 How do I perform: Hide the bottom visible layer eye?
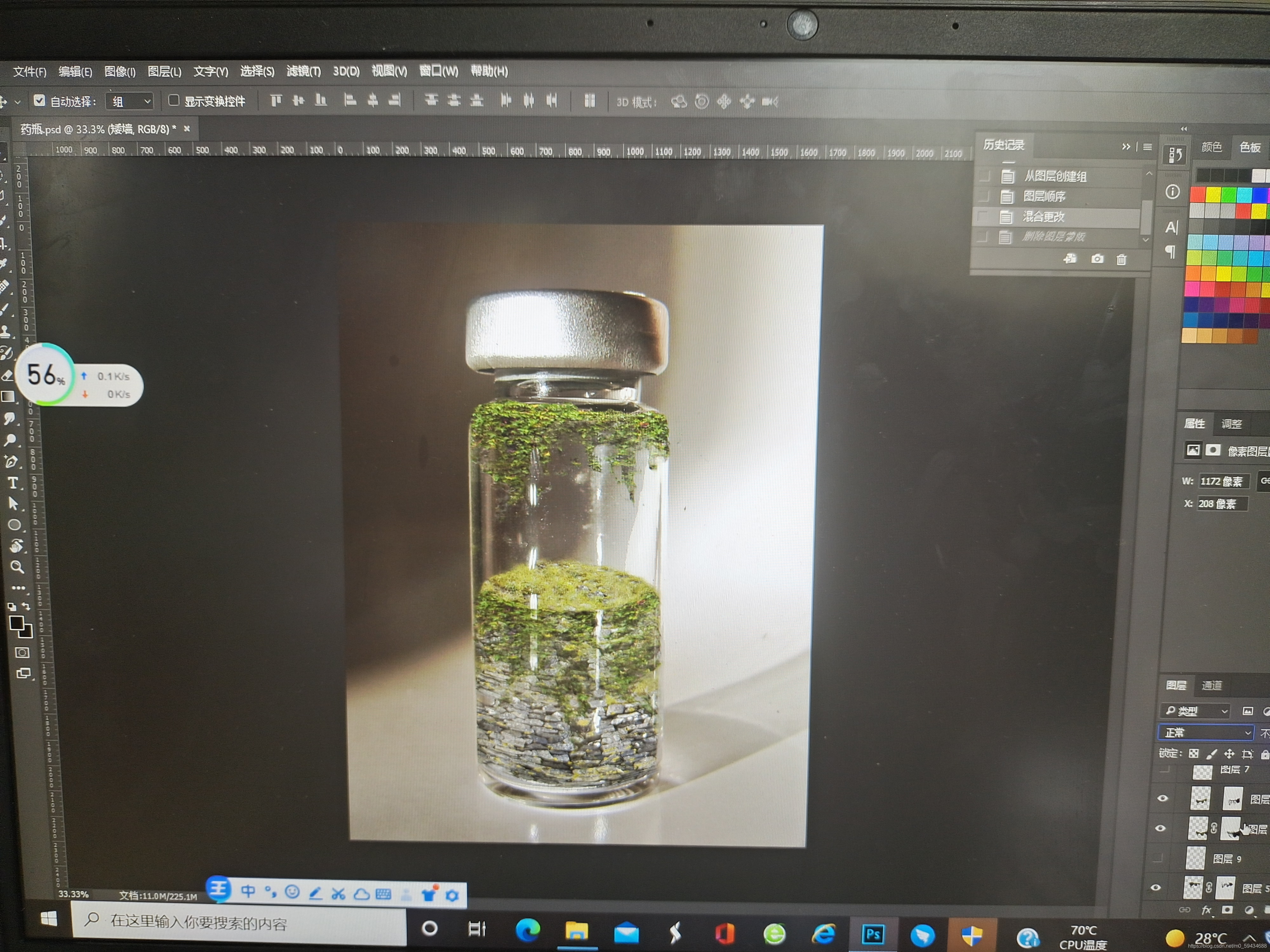[1156, 888]
